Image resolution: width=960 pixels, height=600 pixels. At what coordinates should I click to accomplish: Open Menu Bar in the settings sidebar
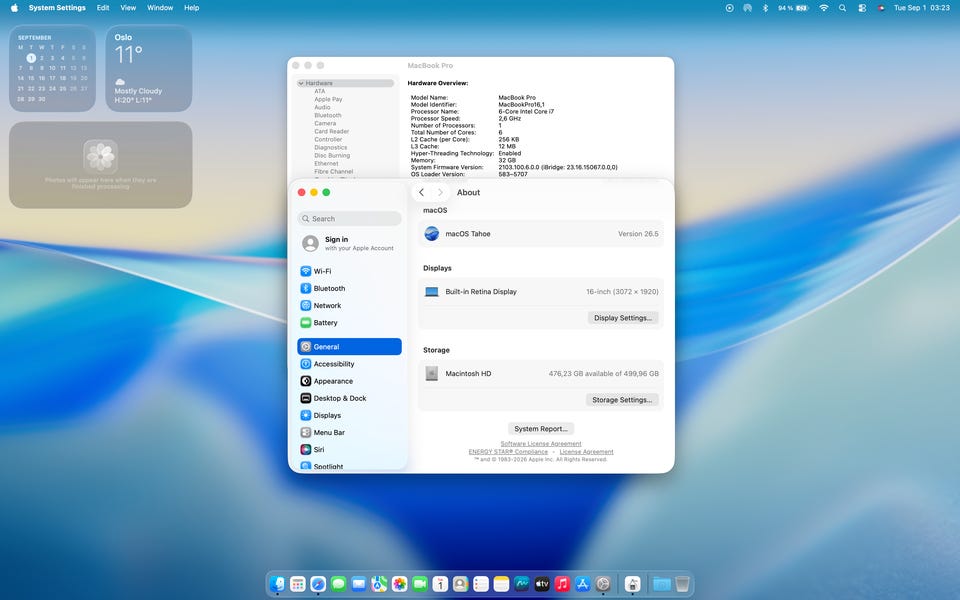(x=349, y=432)
